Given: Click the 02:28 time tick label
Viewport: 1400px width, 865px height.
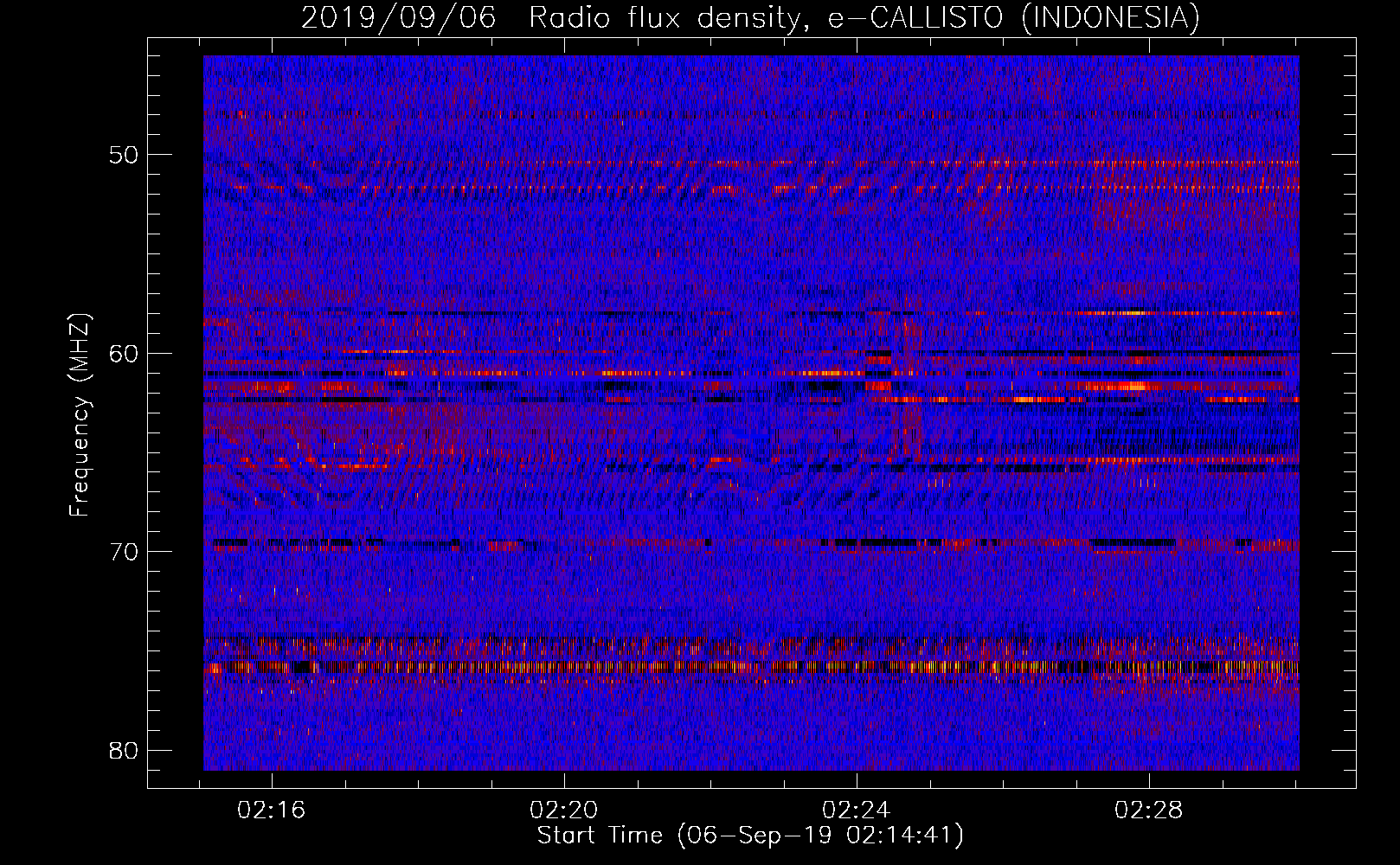Looking at the screenshot, I should [1149, 811].
